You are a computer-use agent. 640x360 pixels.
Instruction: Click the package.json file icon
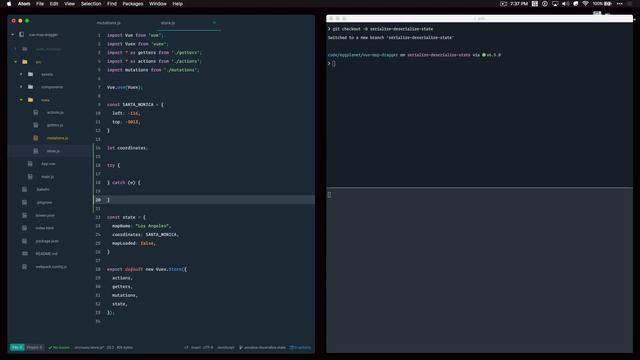tap(25, 241)
